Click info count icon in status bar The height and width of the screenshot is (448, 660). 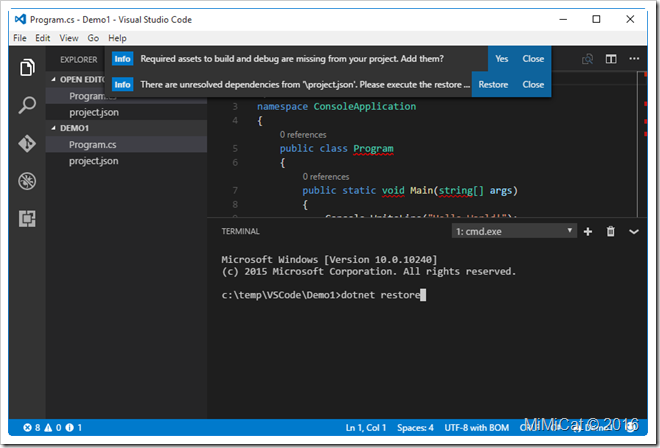pos(74,428)
